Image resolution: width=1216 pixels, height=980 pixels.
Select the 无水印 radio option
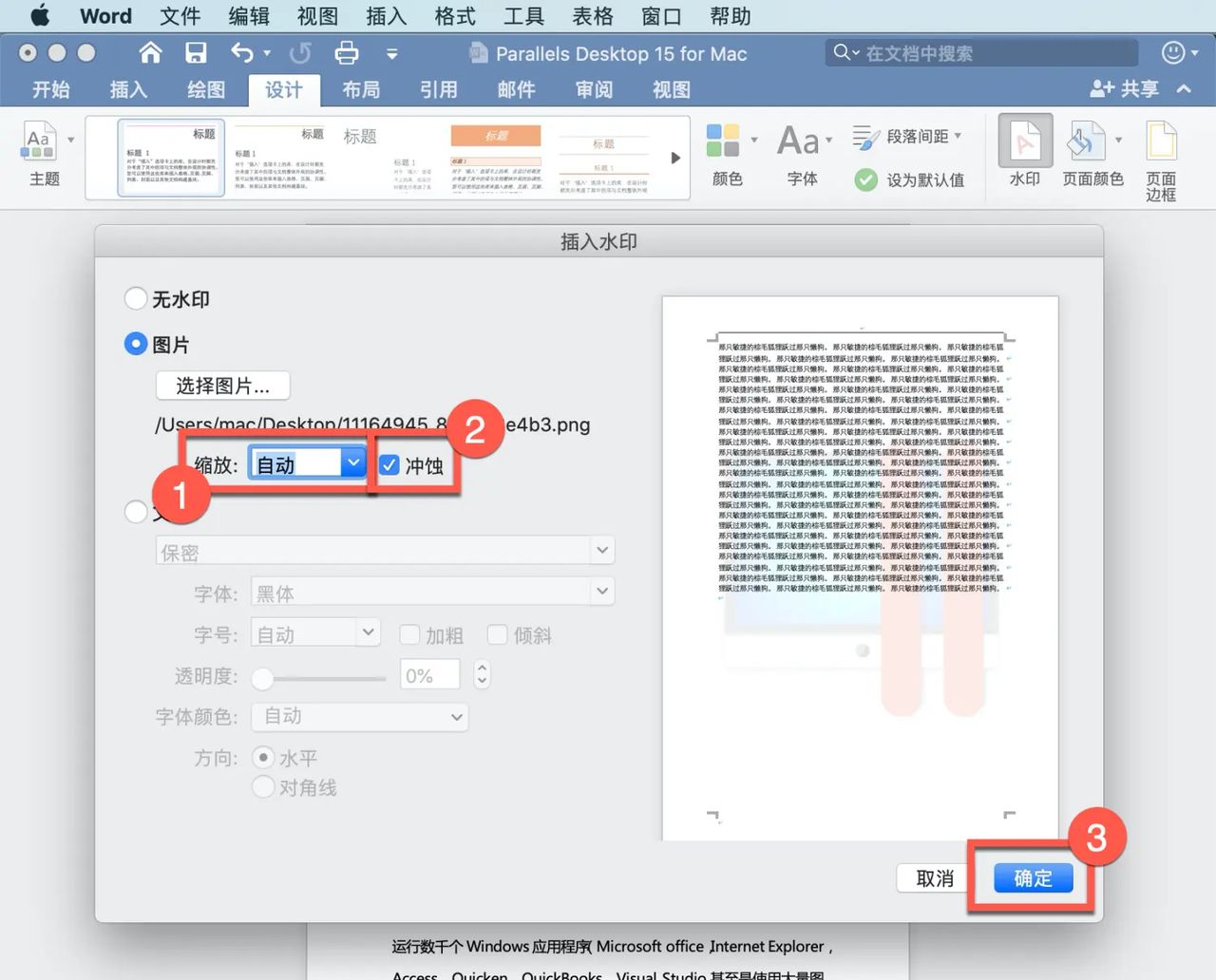(136, 298)
